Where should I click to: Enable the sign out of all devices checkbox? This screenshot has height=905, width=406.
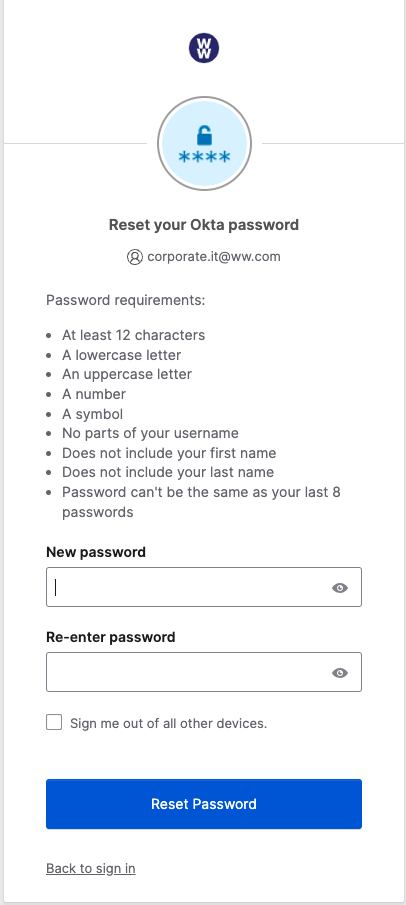click(54, 722)
